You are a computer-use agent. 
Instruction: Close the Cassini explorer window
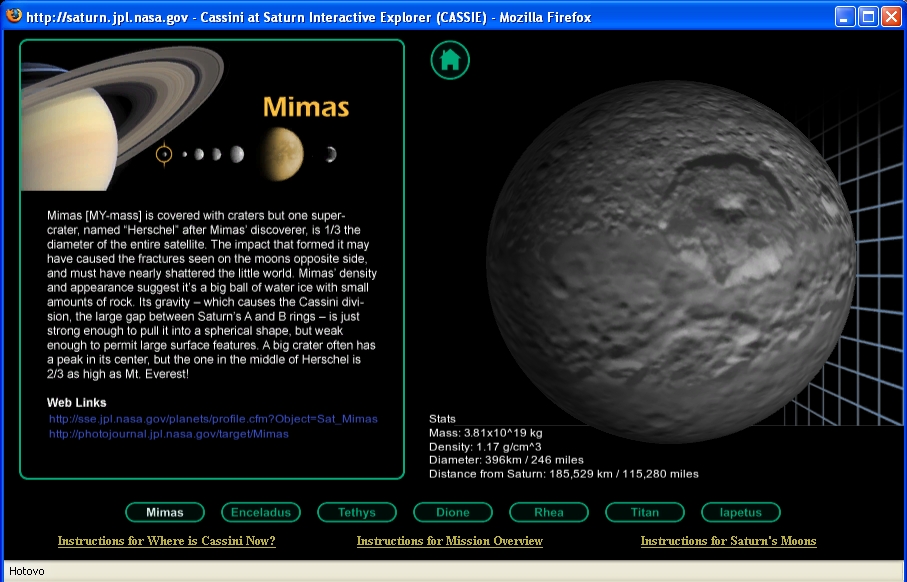pyautogui.click(x=891, y=17)
